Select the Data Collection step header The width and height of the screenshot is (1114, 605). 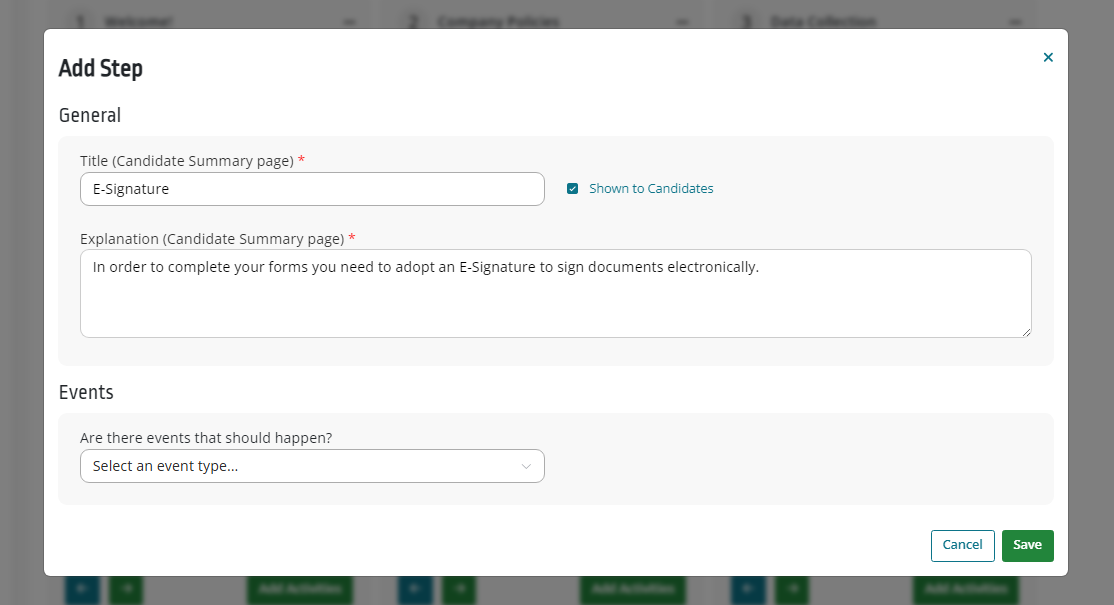[823, 22]
